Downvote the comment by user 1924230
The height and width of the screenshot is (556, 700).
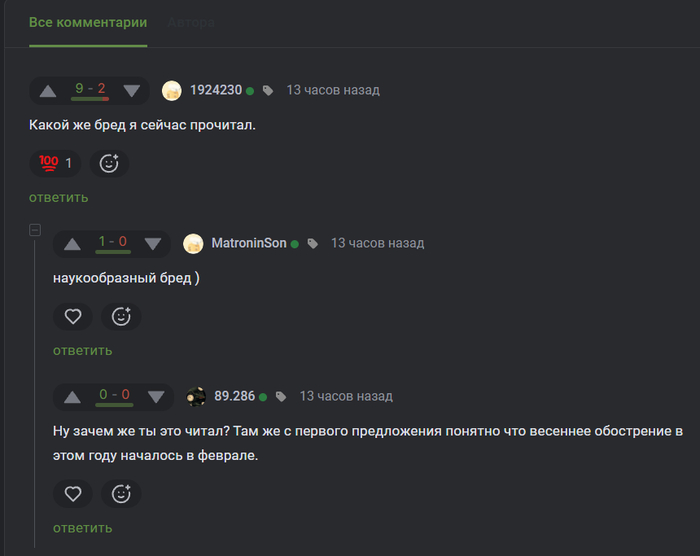(132, 91)
